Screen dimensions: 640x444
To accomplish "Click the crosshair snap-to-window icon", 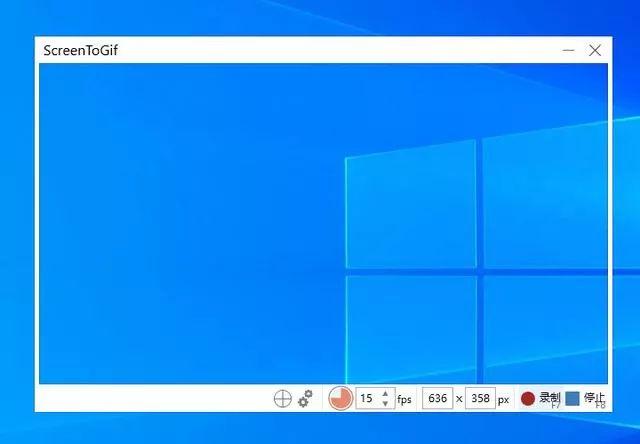I will [282, 398].
